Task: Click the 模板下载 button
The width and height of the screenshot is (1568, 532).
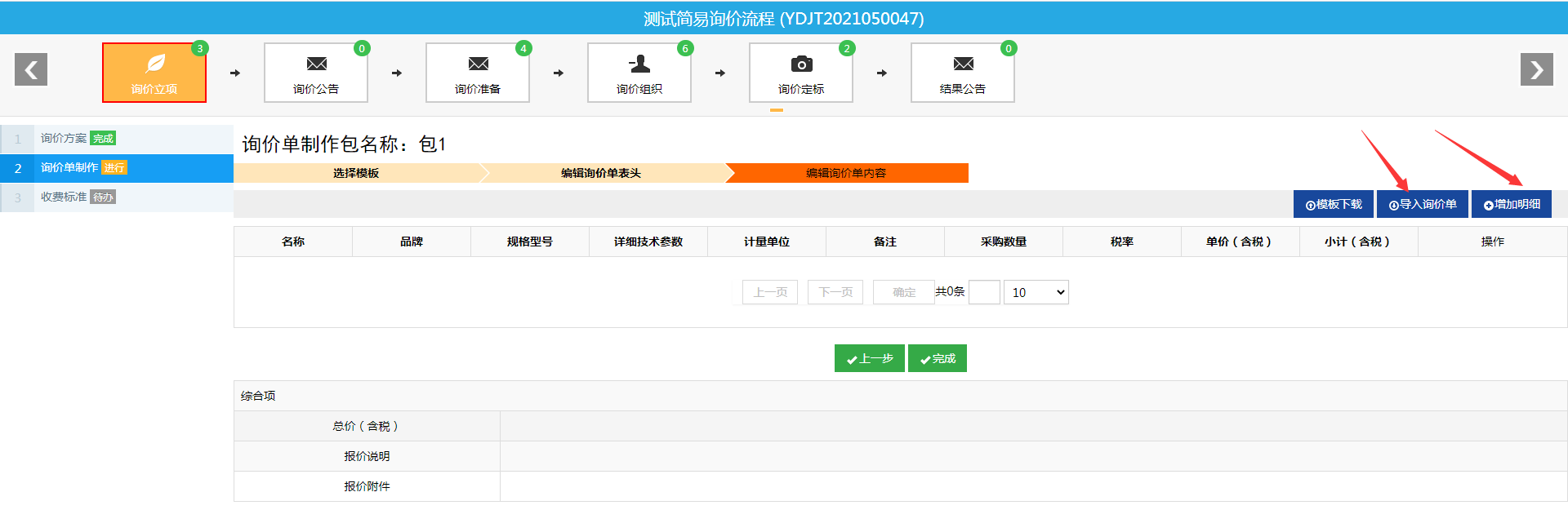Action: [1334, 204]
